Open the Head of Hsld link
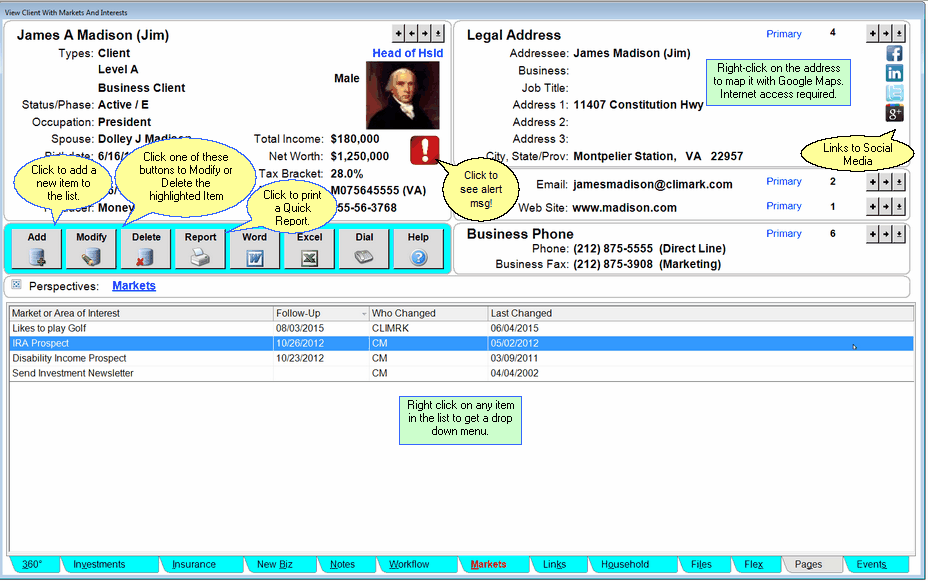The width and height of the screenshot is (928, 581). tap(406, 52)
